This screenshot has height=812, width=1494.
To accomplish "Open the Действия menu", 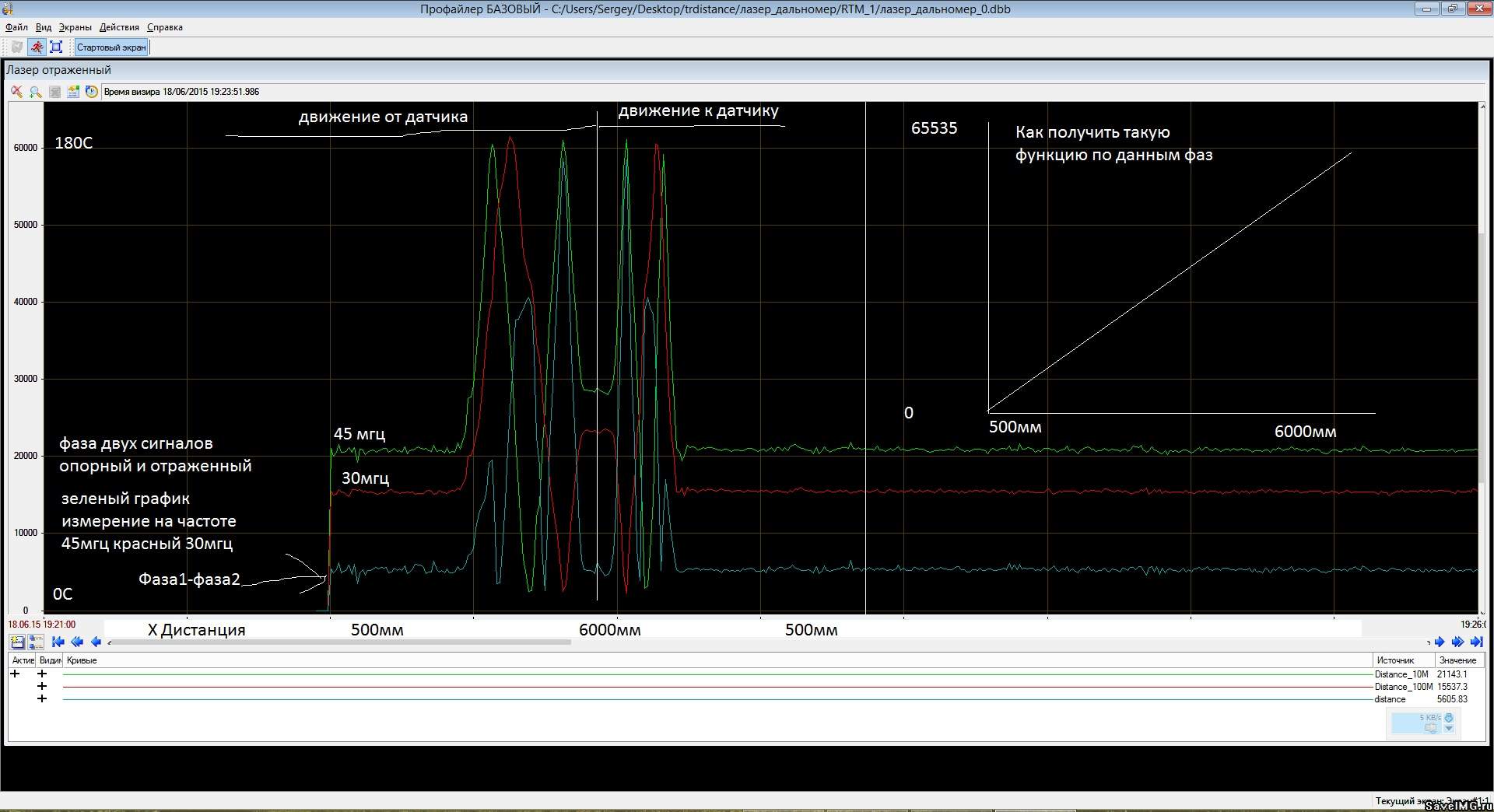I will [119, 27].
